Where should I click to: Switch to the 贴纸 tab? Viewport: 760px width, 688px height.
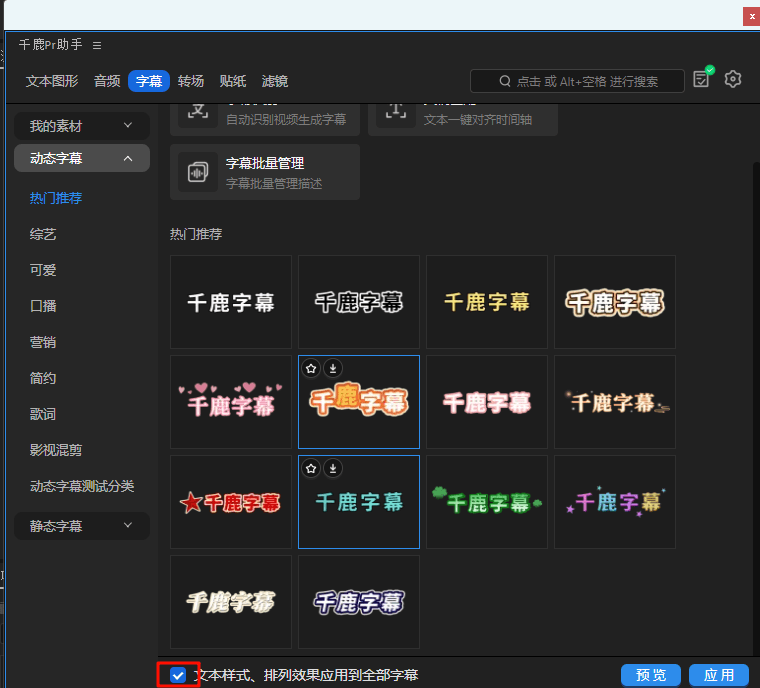pyautogui.click(x=233, y=81)
